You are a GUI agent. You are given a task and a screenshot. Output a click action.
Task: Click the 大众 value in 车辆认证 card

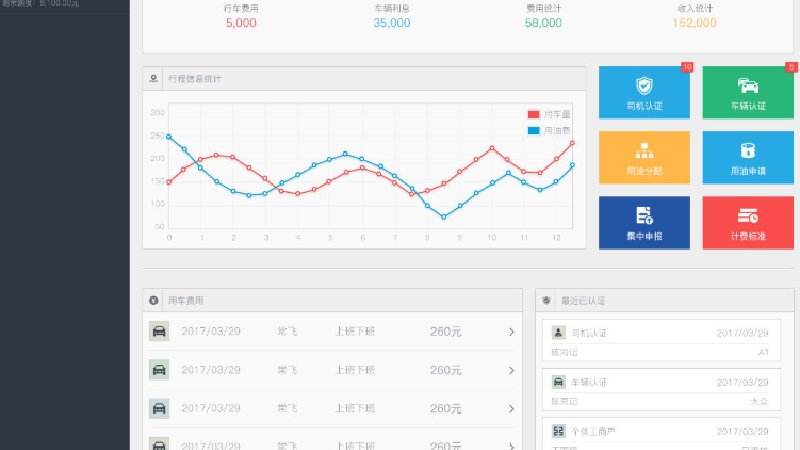tap(759, 402)
